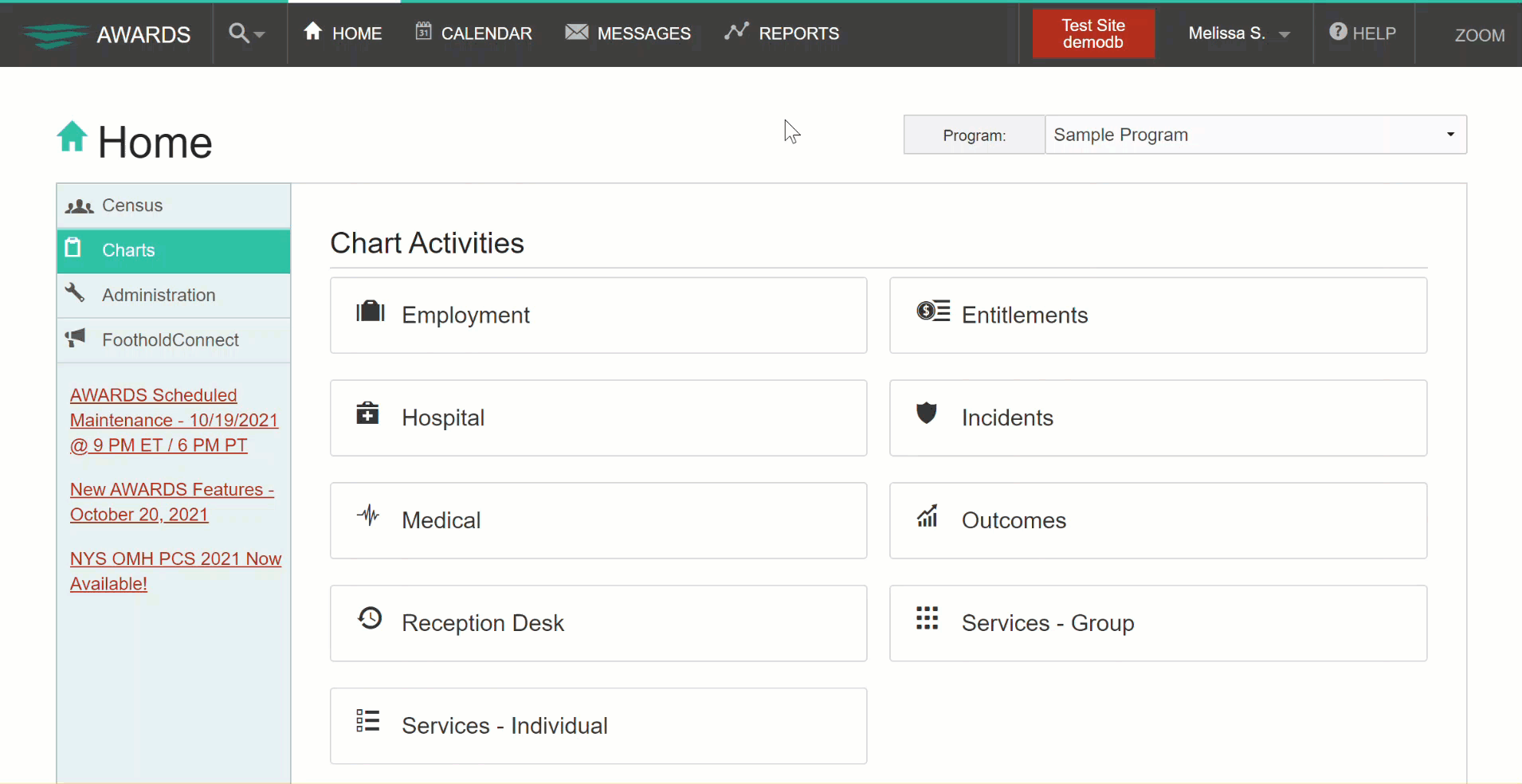Open the AWARDS Scheduled Maintenance link
1522x784 pixels.
tap(173, 420)
